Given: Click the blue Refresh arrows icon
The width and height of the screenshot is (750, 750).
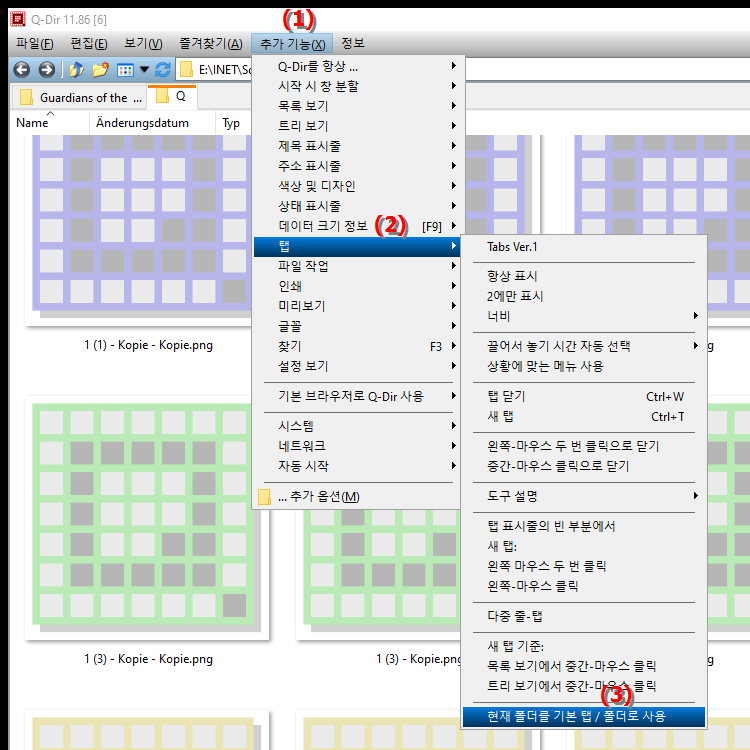Looking at the screenshot, I should pyautogui.click(x=163, y=70).
